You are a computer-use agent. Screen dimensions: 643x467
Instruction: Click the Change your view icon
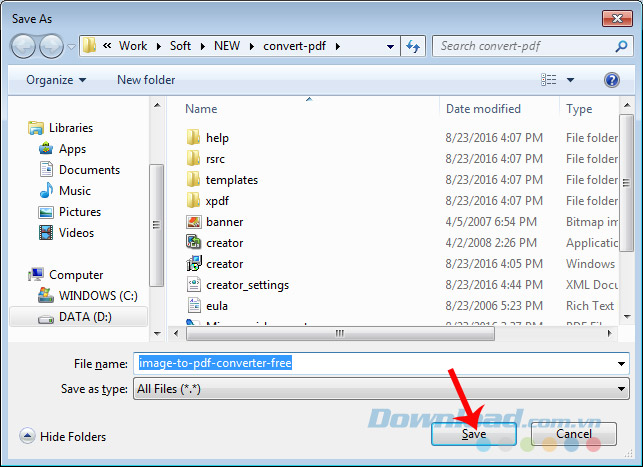pos(549,80)
